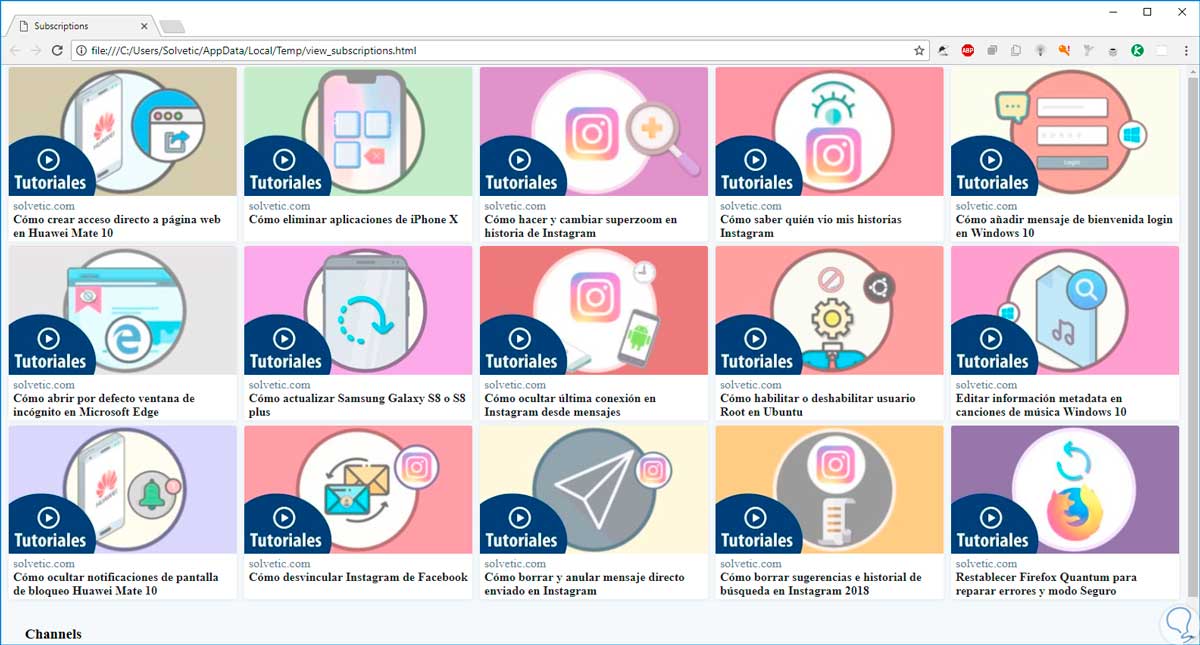Click the lightbulb extension icon

pyautogui.click(x=1040, y=50)
